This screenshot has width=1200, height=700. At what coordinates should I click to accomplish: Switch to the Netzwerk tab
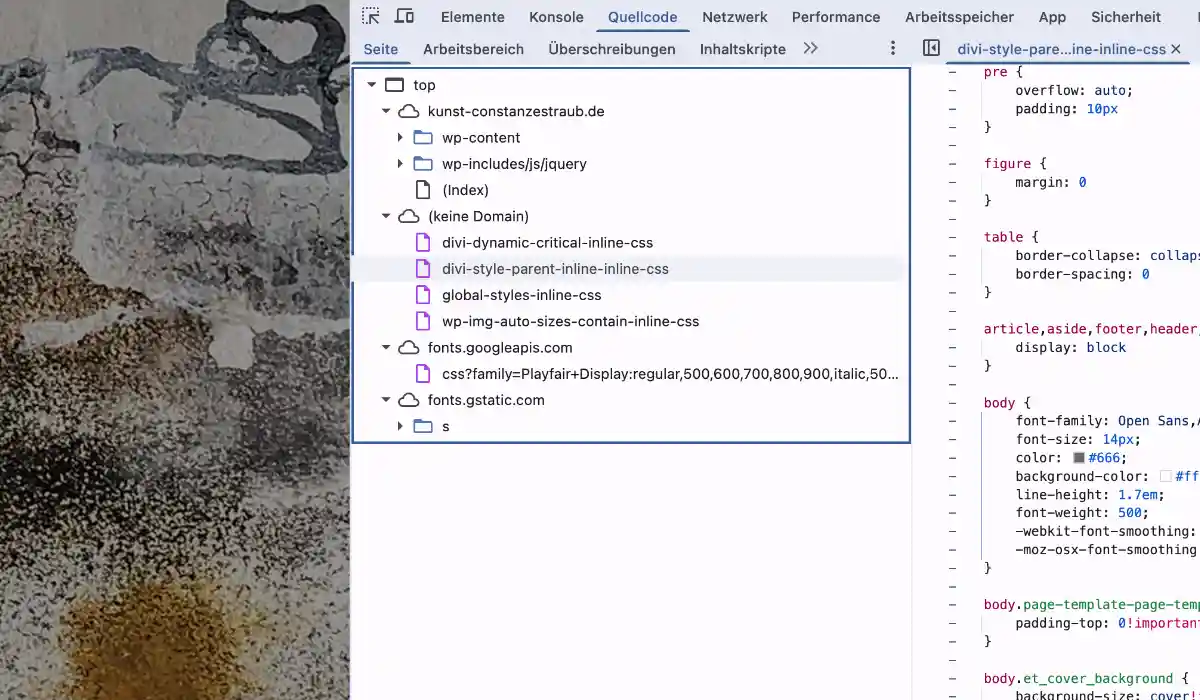click(x=735, y=17)
